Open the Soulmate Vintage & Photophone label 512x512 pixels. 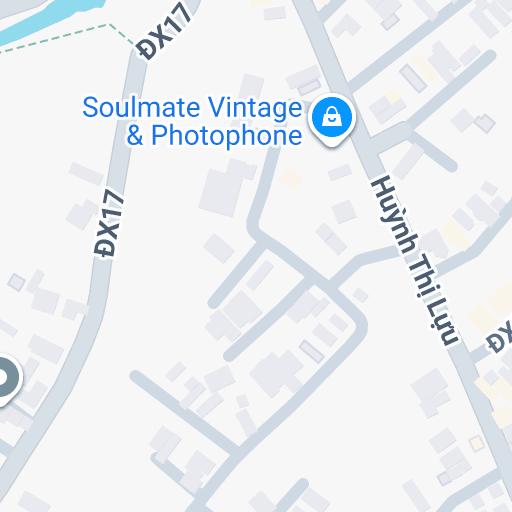(192, 121)
